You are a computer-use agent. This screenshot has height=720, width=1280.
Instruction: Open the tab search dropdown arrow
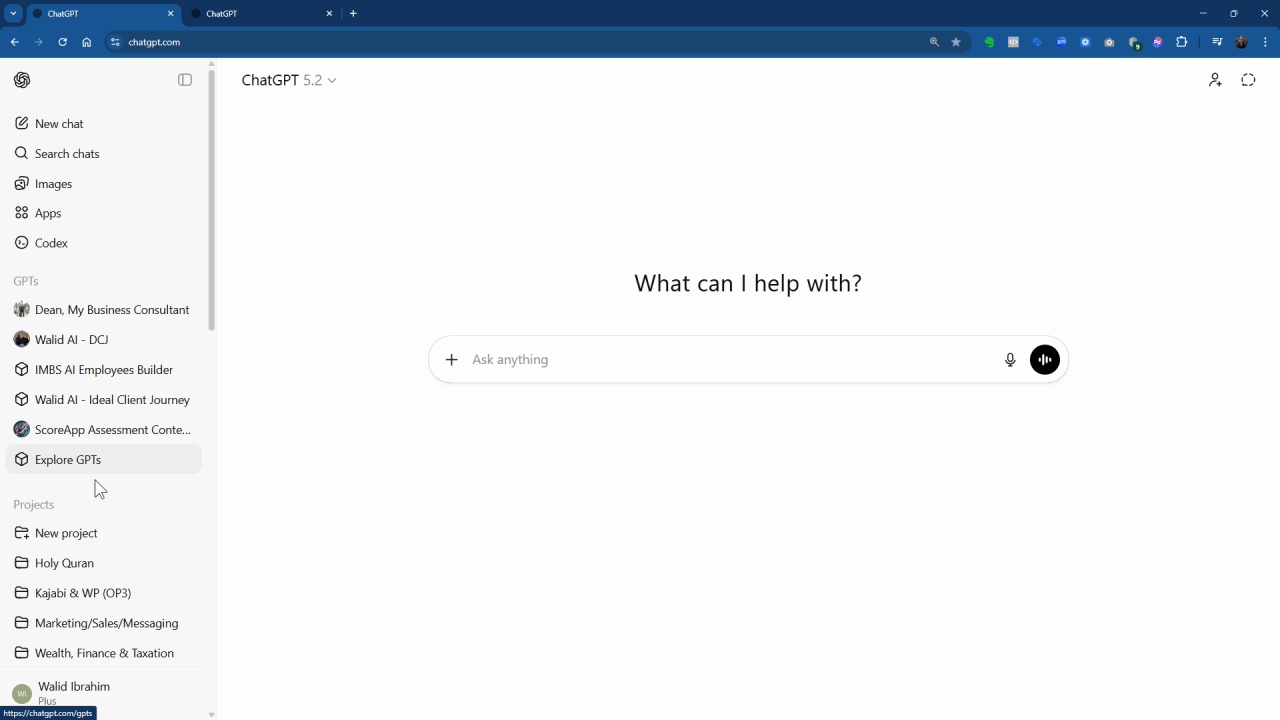[x=13, y=13]
